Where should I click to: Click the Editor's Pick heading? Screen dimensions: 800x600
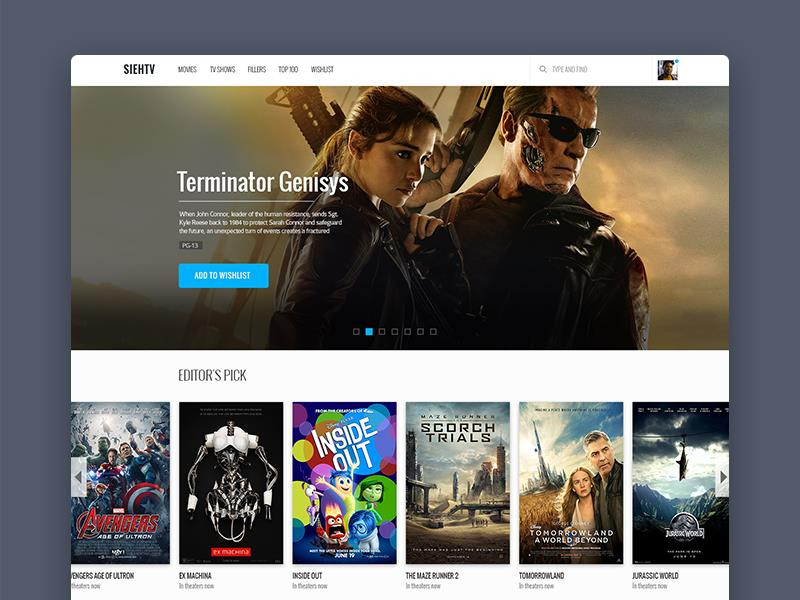212,376
